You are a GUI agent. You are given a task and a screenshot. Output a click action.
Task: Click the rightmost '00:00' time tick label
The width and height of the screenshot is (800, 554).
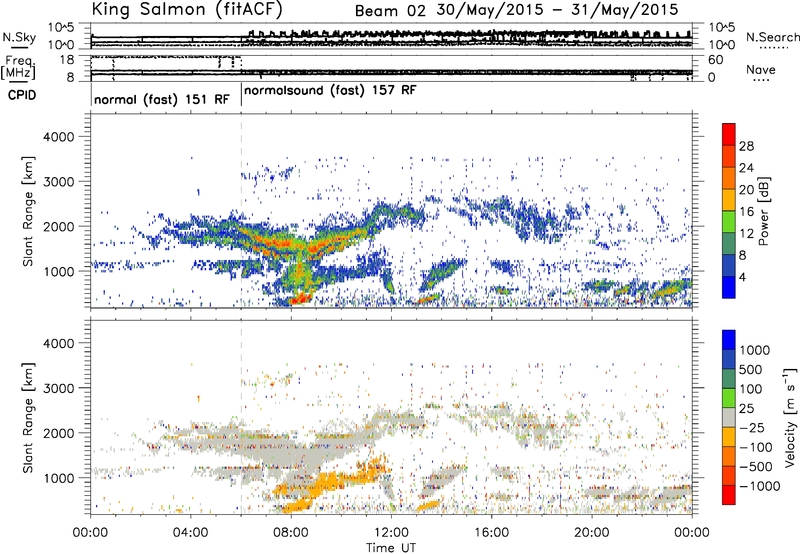[x=692, y=533]
